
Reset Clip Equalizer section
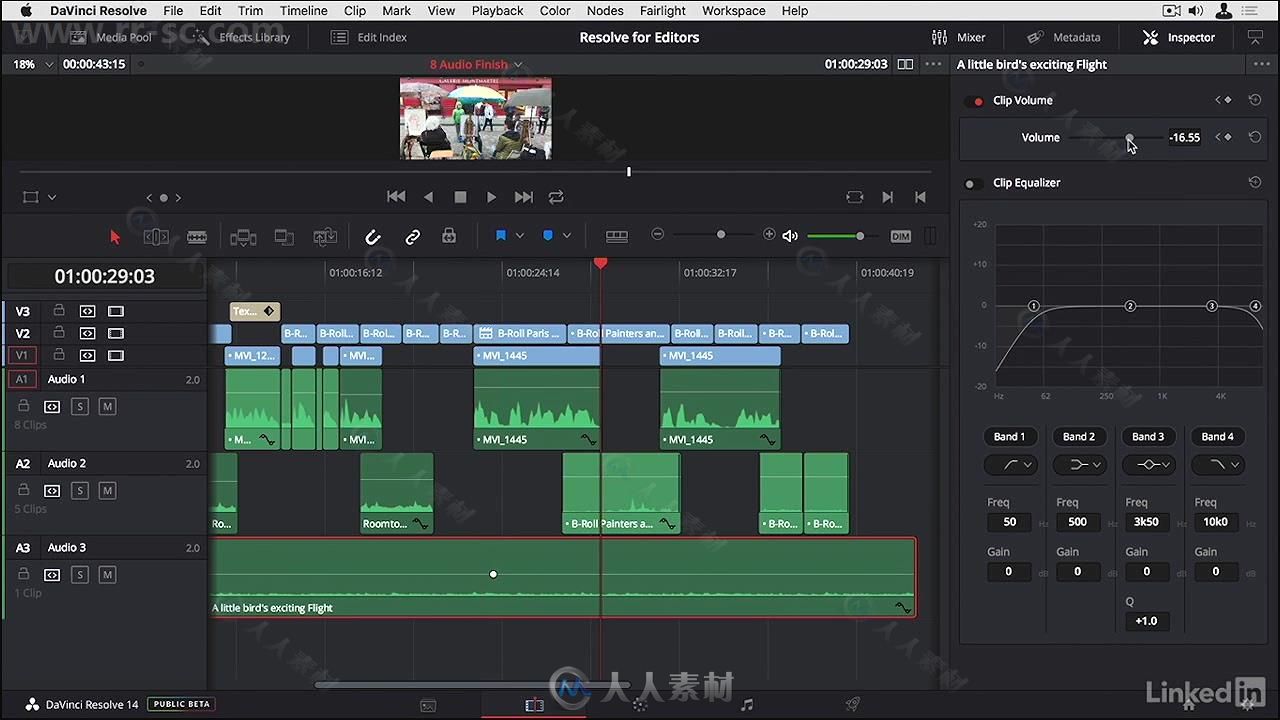[x=1254, y=182]
